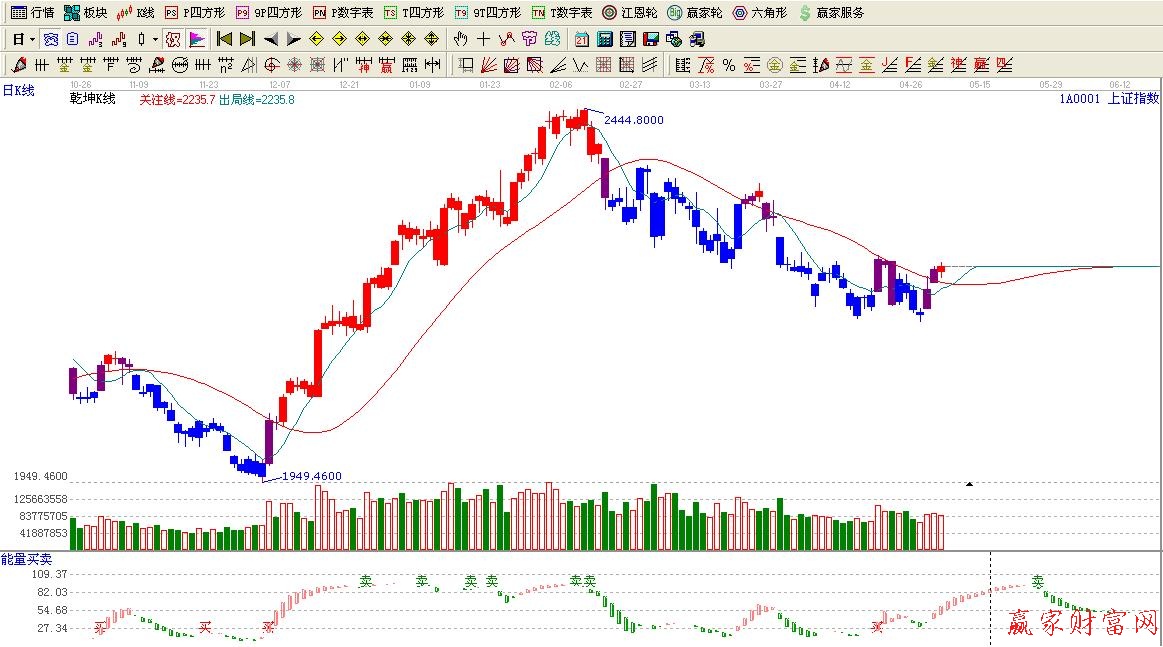The height and width of the screenshot is (647, 1163).
Task: Select the Gann box fan tool
Action: point(512,65)
